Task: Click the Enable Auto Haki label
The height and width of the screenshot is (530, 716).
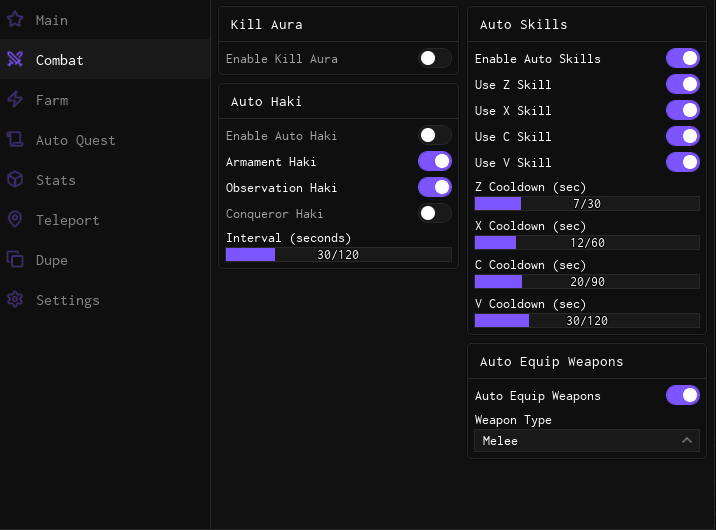Action: [x=282, y=136]
